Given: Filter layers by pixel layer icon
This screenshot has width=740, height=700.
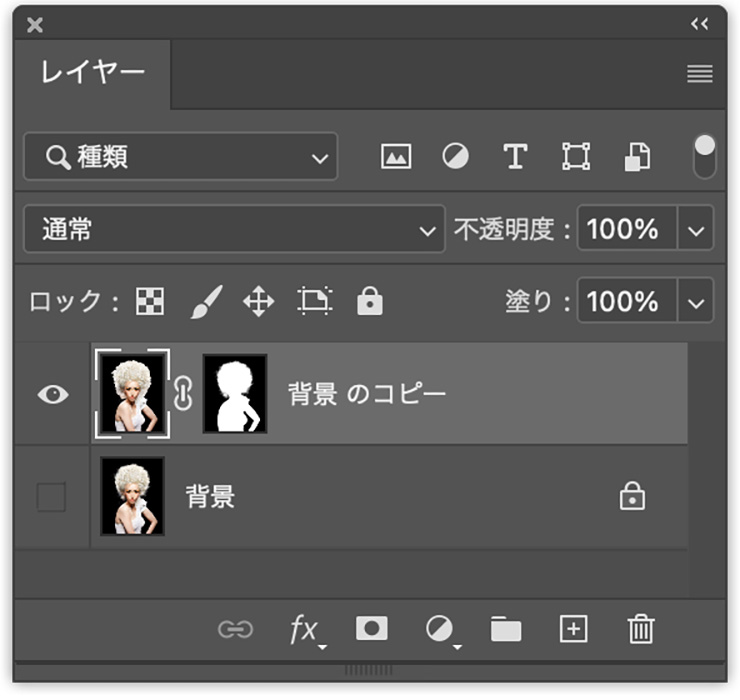Looking at the screenshot, I should [x=396, y=157].
